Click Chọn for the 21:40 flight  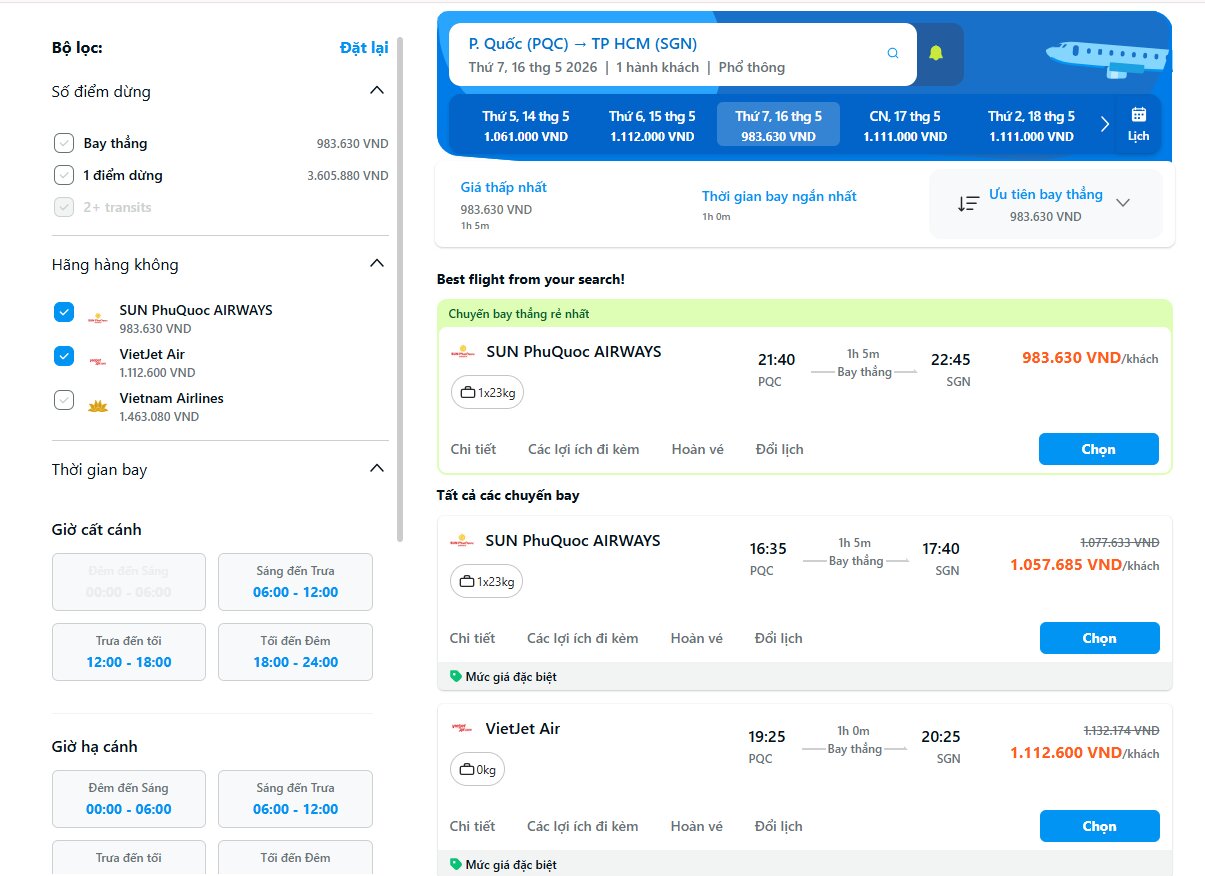click(1098, 449)
